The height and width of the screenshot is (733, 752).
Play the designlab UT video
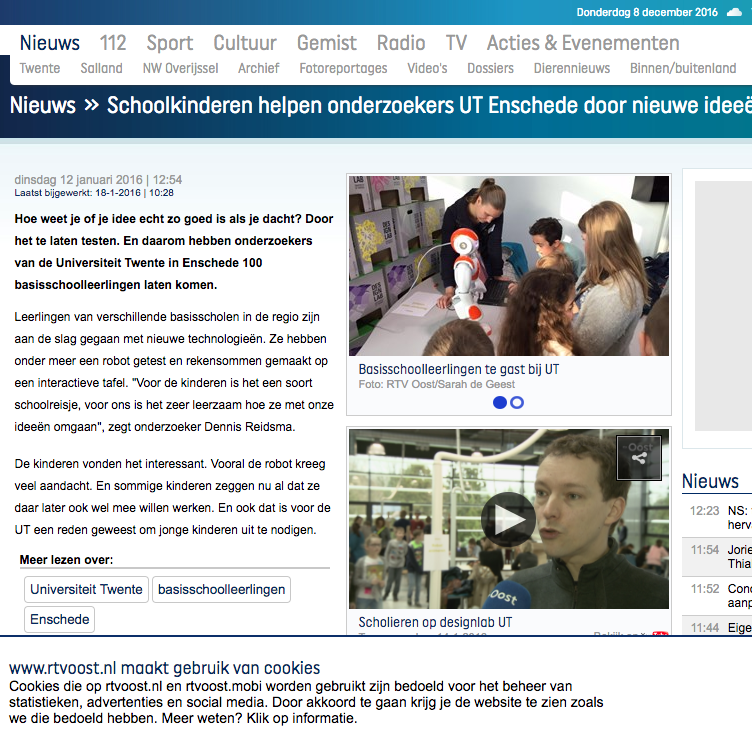tap(508, 519)
